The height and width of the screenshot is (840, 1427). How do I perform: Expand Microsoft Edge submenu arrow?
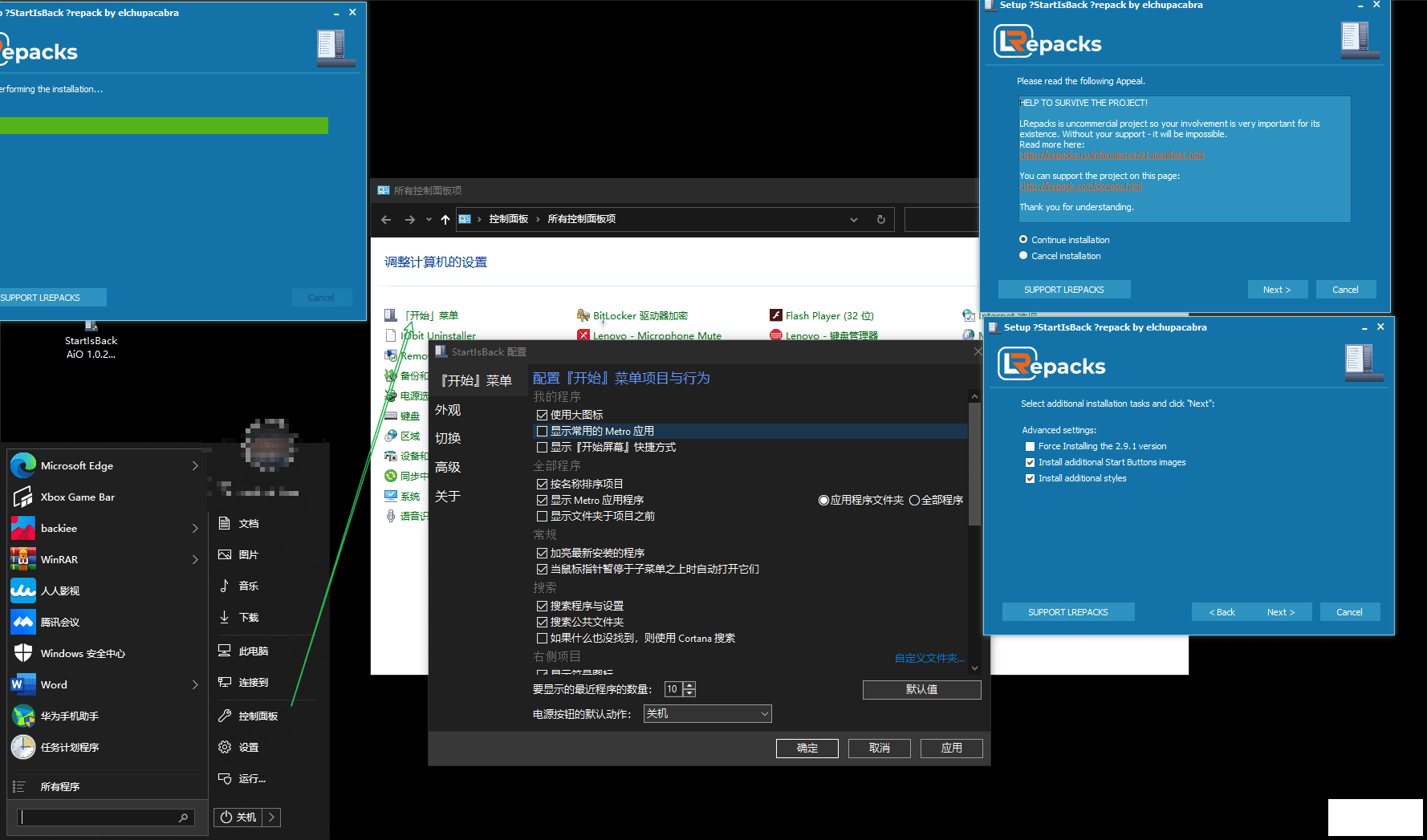coord(195,465)
